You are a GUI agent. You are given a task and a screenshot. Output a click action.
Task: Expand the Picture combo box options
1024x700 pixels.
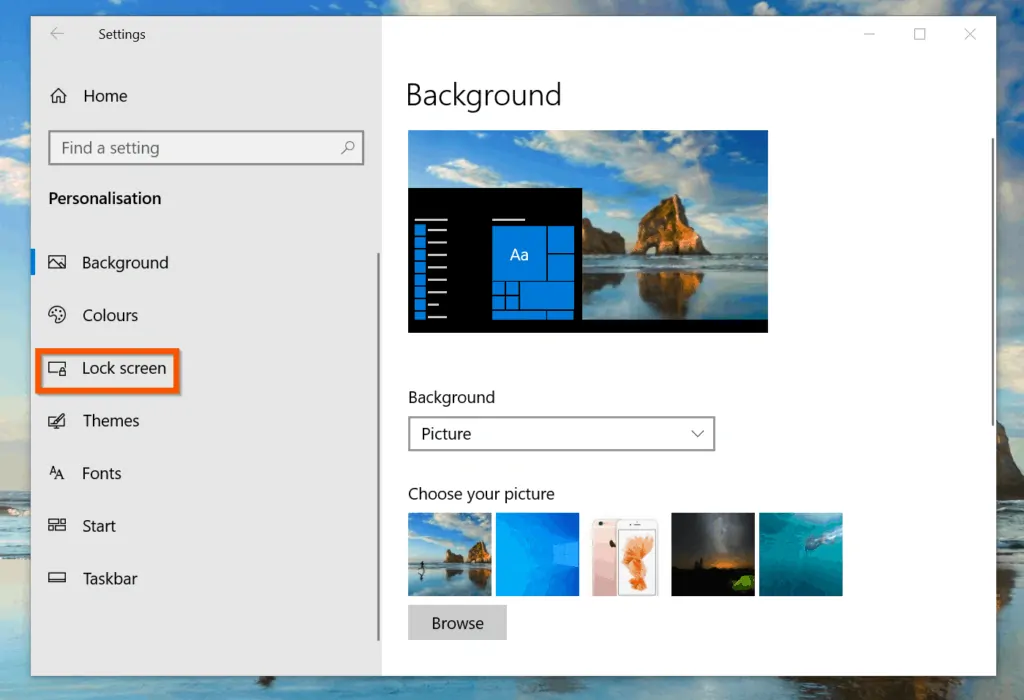coord(561,433)
